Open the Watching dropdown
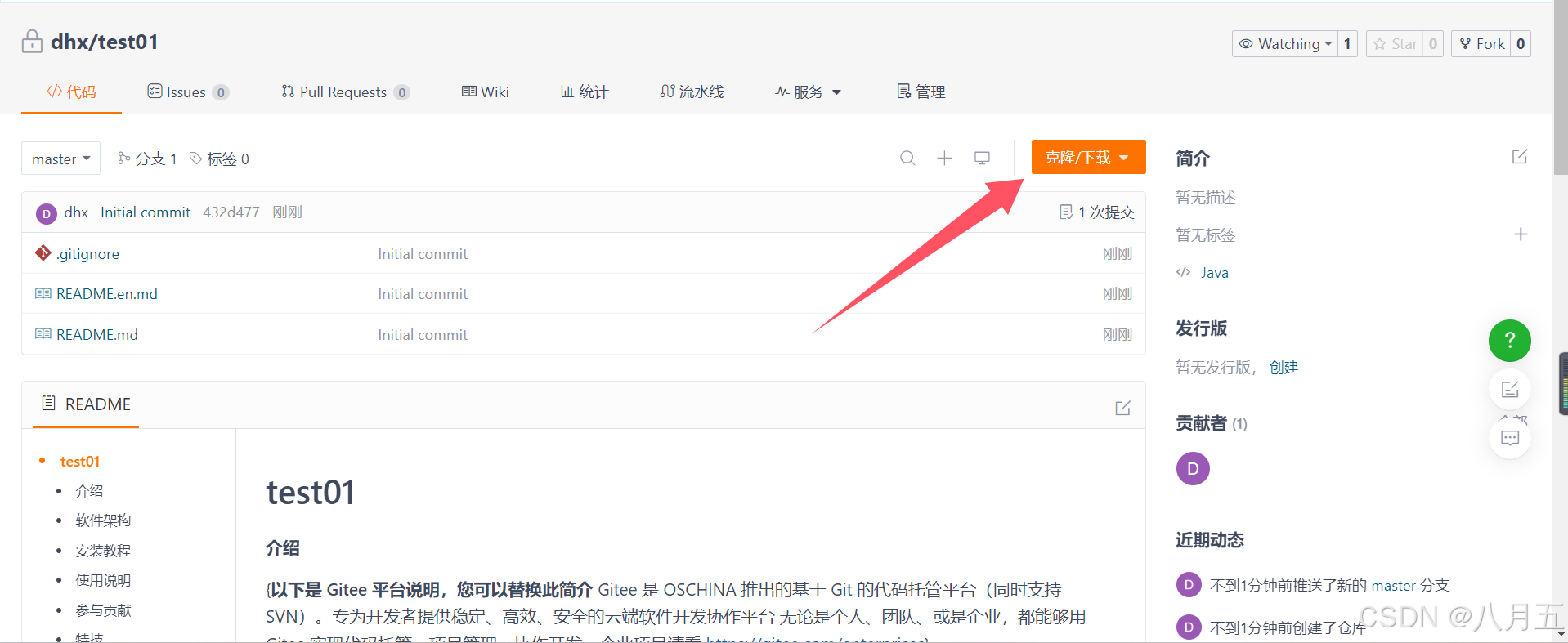This screenshot has width=1568, height=643. [x=1285, y=43]
